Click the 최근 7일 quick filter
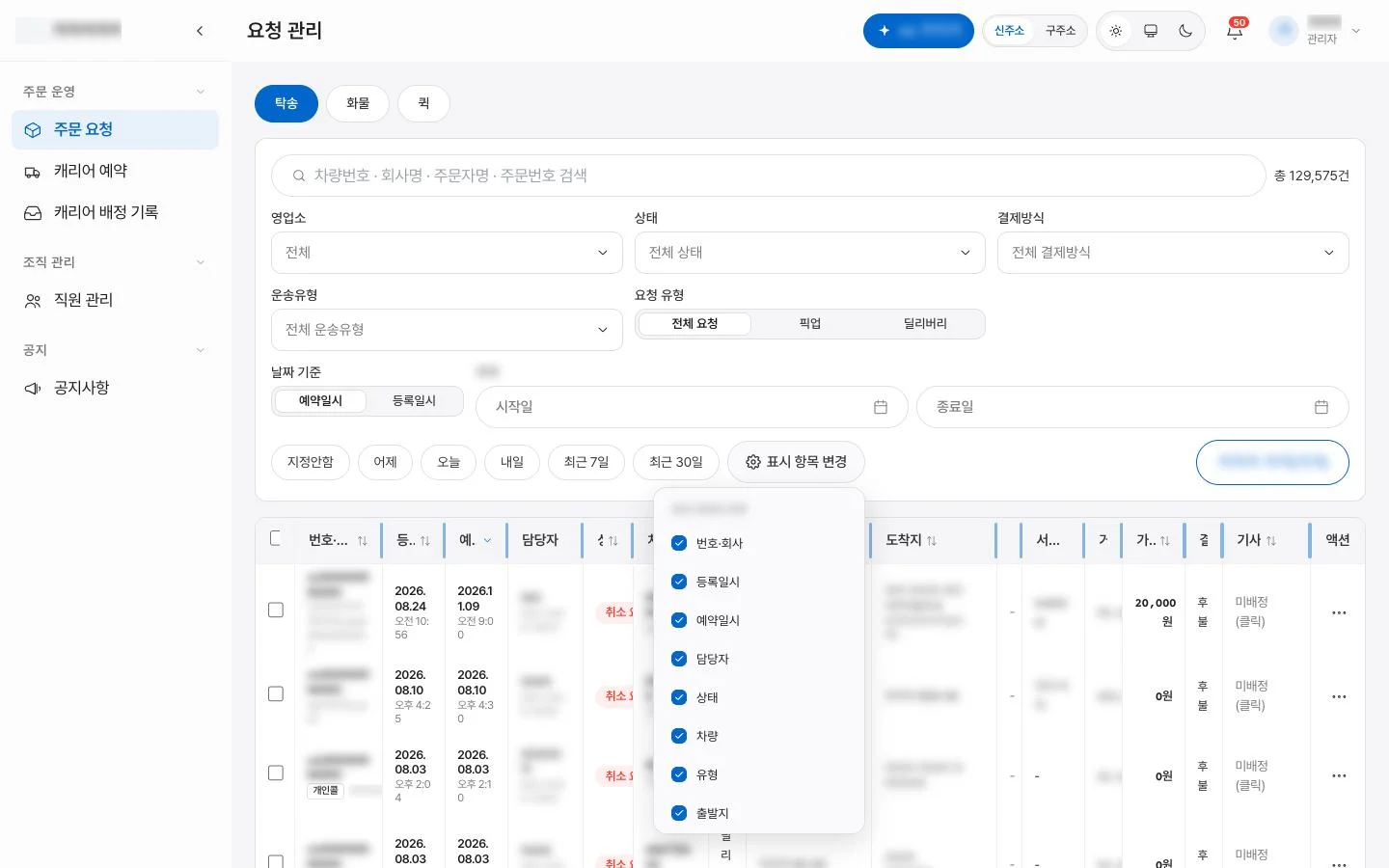 (586, 462)
